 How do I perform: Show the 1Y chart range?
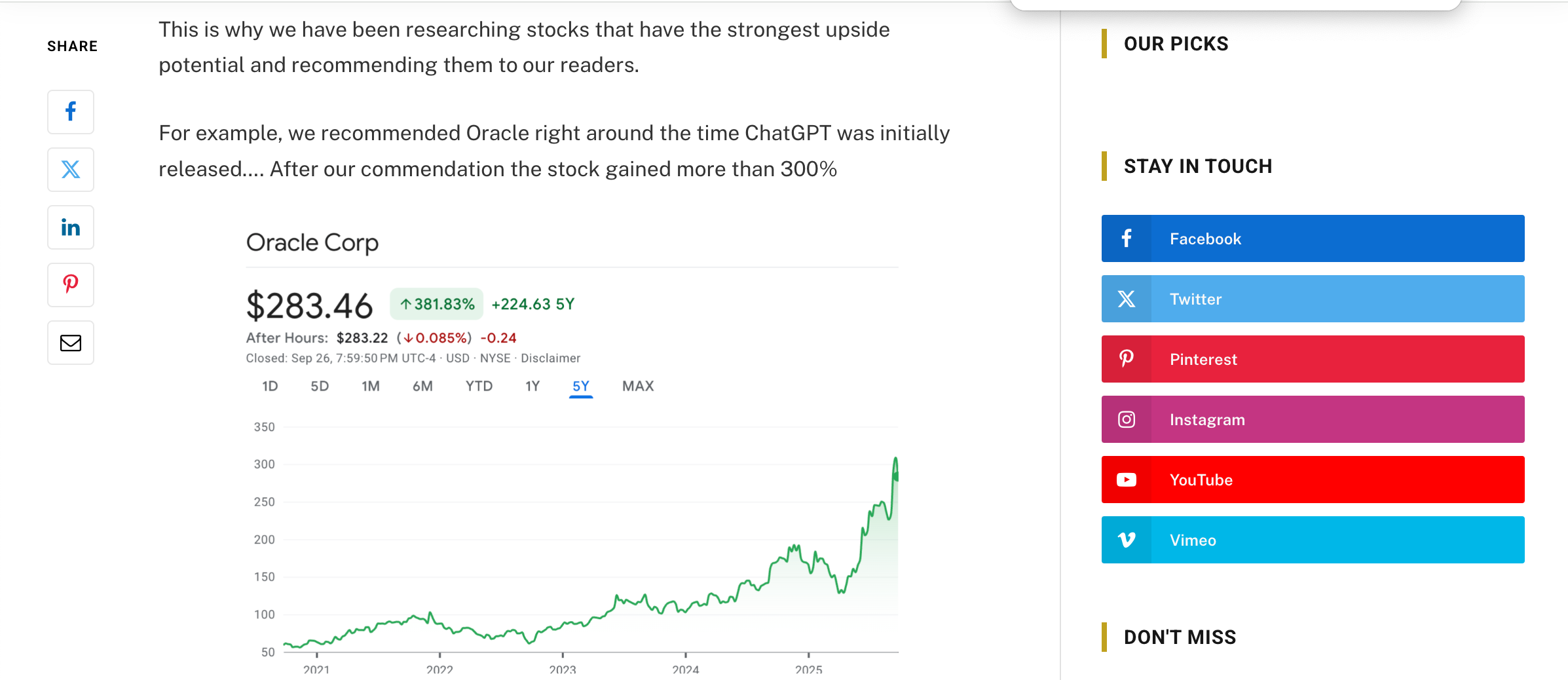[532, 387]
